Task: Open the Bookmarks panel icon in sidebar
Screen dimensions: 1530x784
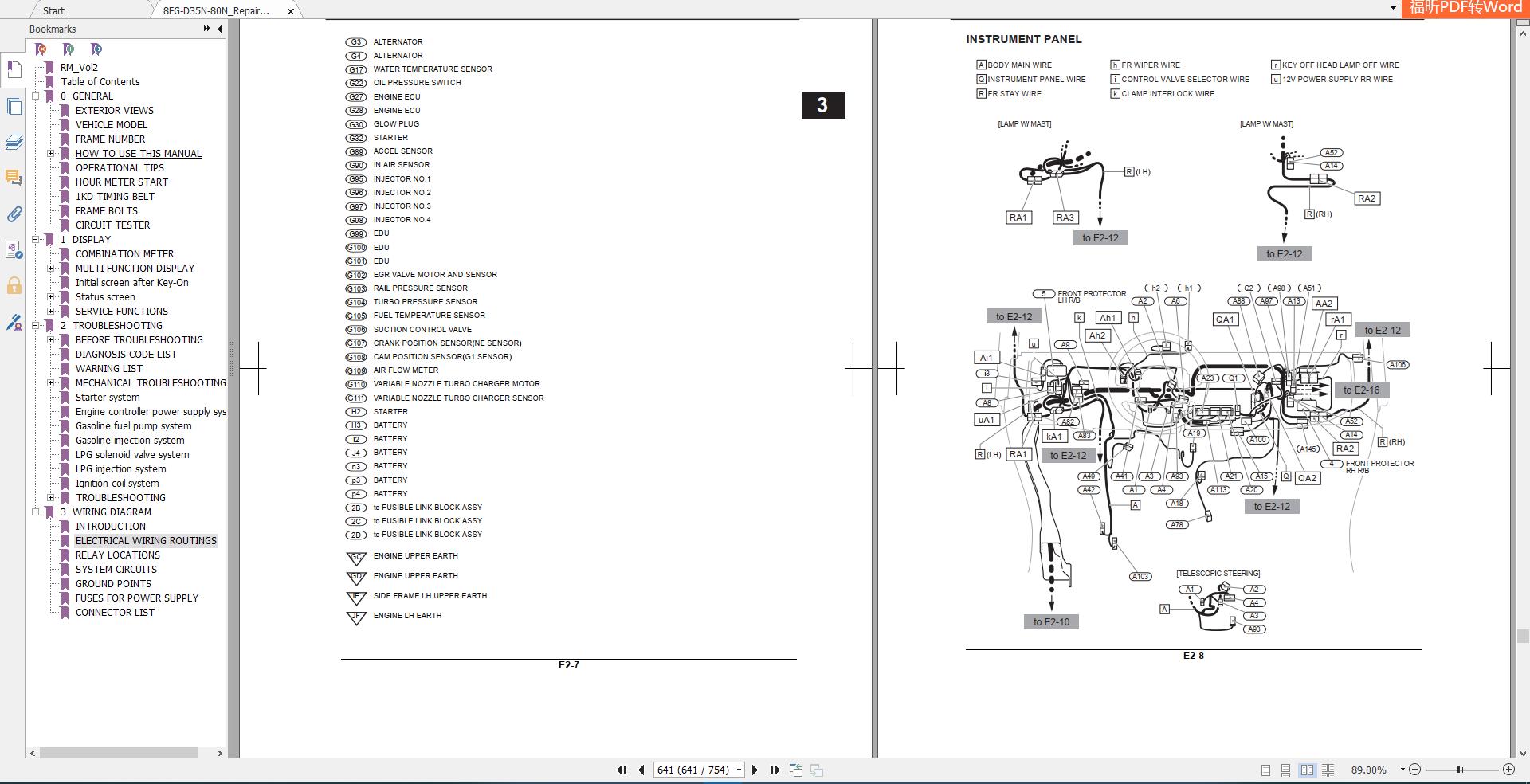Action: pos(14,70)
